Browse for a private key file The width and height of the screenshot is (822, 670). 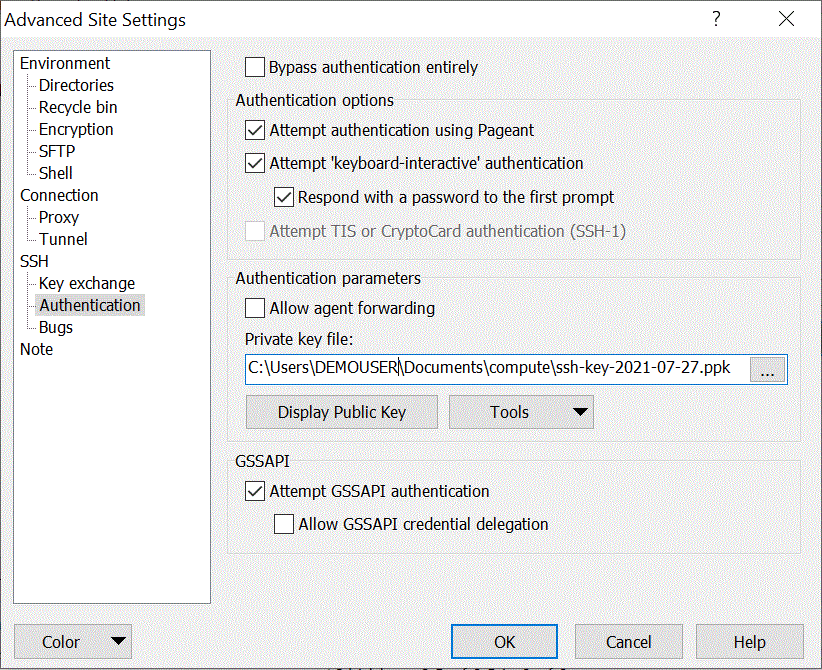(767, 369)
